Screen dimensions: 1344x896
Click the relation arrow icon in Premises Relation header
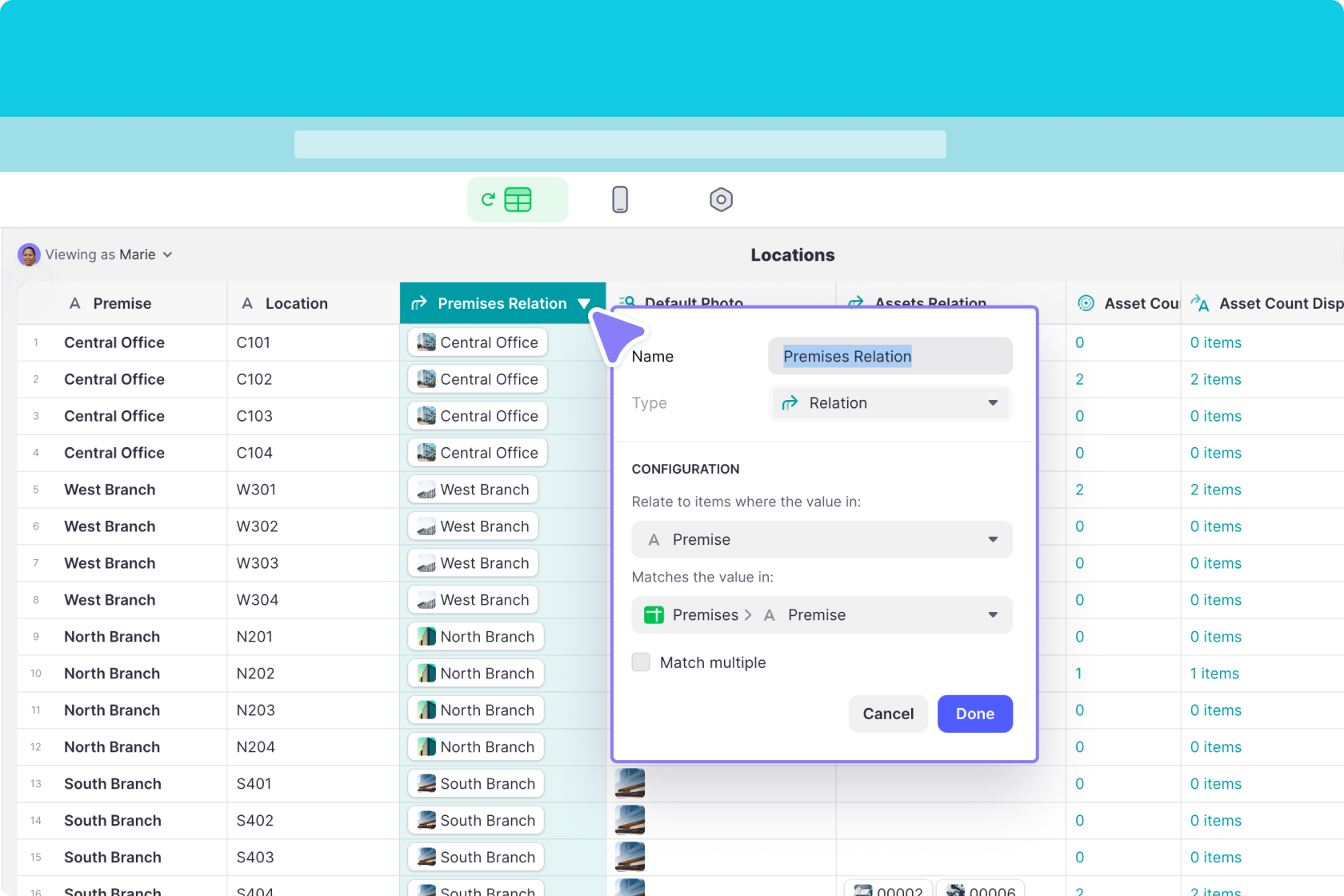pyautogui.click(x=419, y=303)
